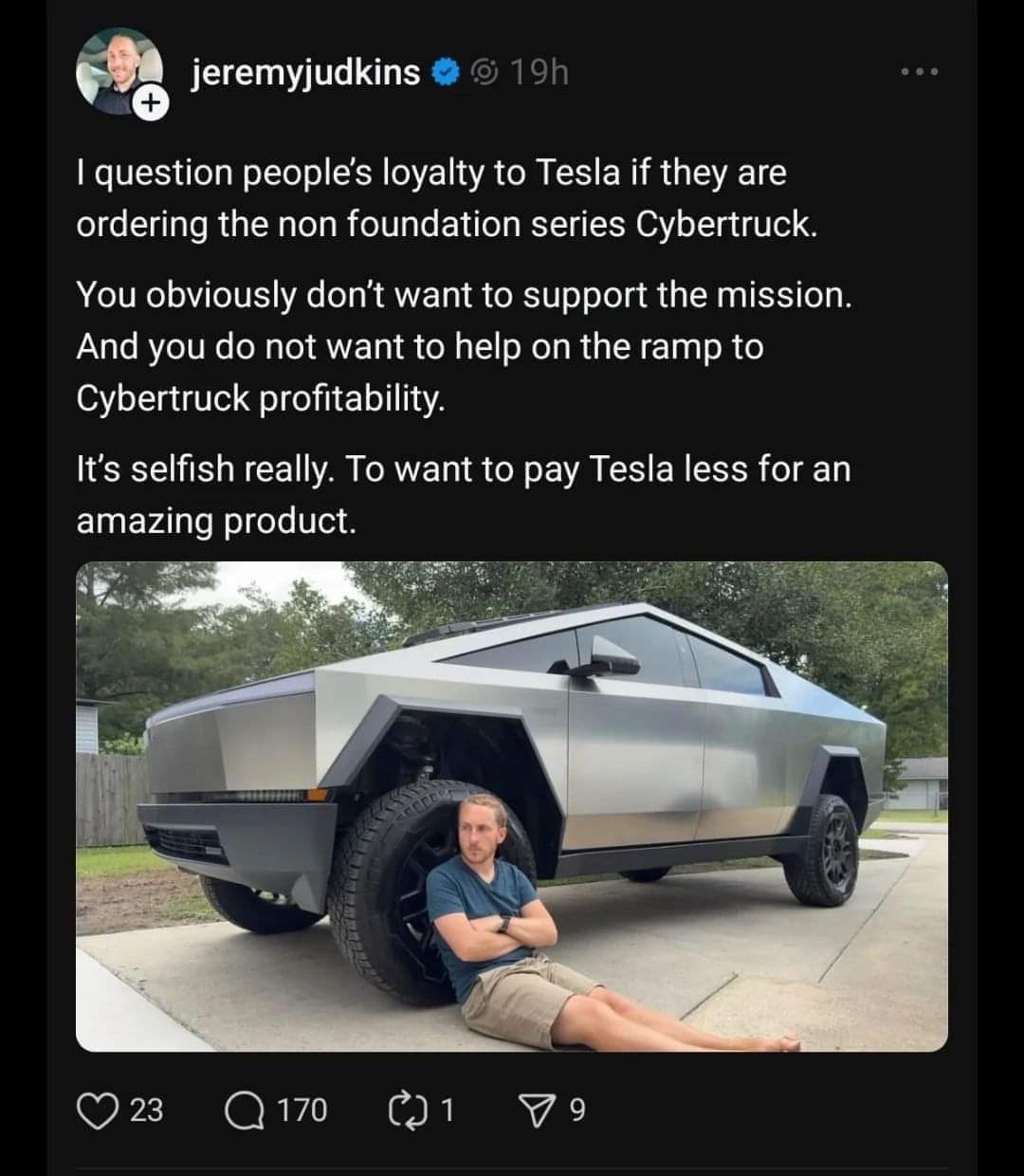Click the share count 9

(577, 1109)
